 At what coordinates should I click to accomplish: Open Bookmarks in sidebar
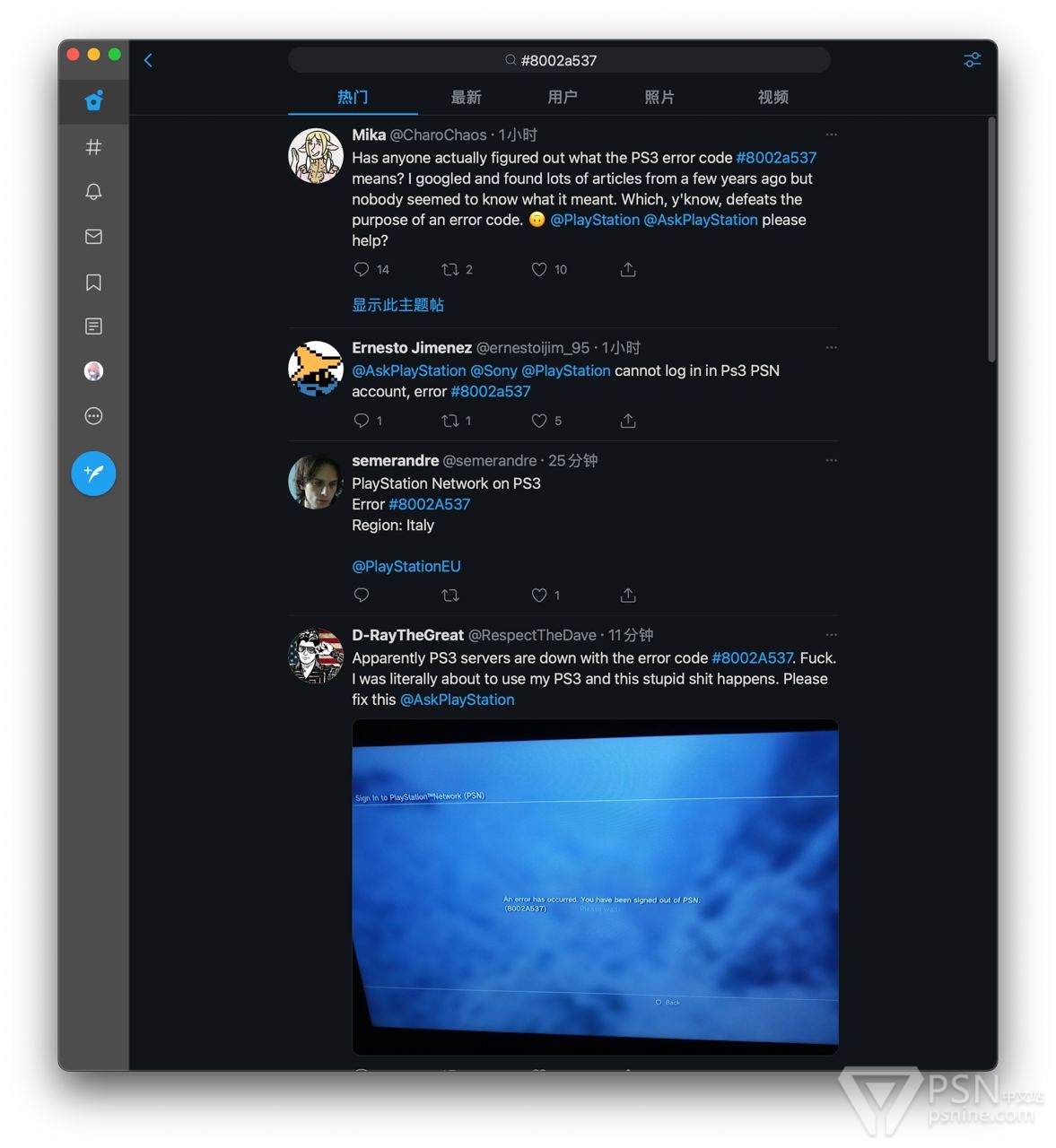[93, 283]
